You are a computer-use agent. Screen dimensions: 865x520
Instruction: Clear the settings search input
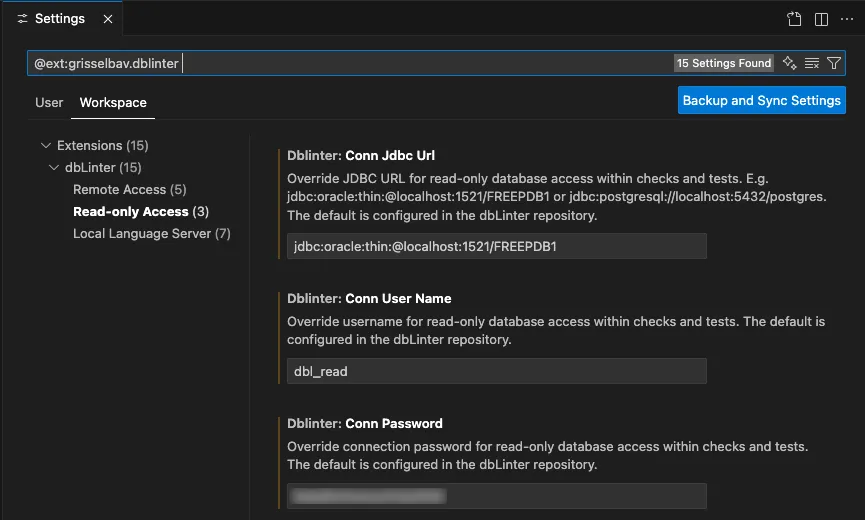pyautogui.click(x=812, y=63)
